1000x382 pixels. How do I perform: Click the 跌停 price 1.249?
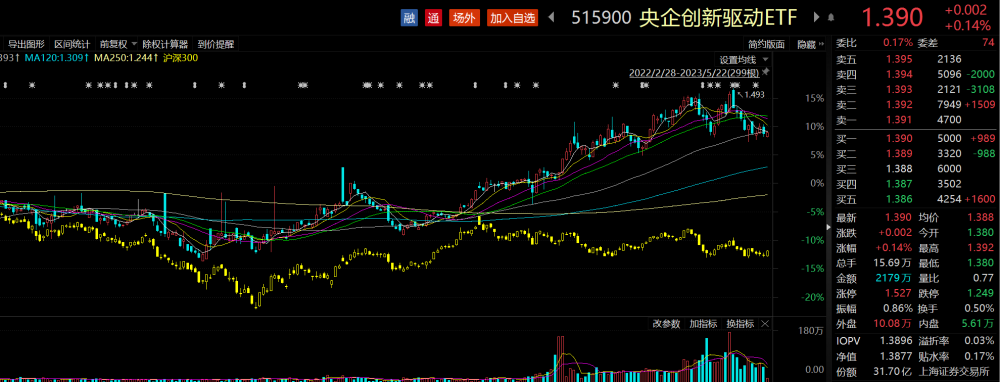click(981, 294)
